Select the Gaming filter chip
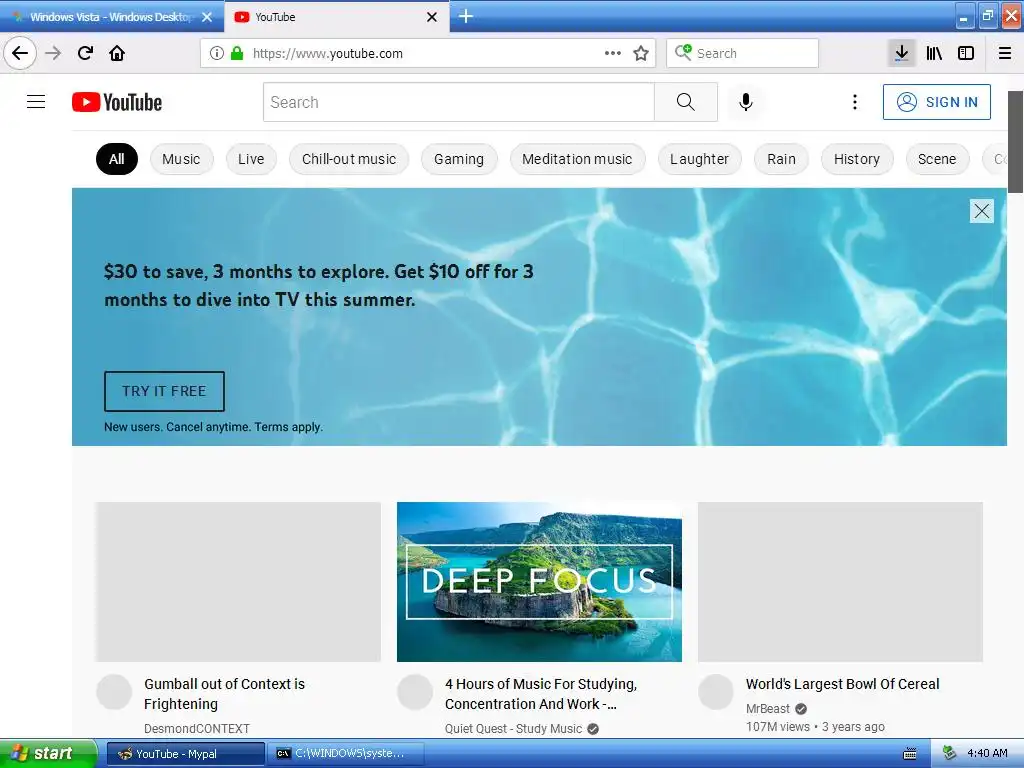This screenshot has width=1024, height=768. coord(459,159)
